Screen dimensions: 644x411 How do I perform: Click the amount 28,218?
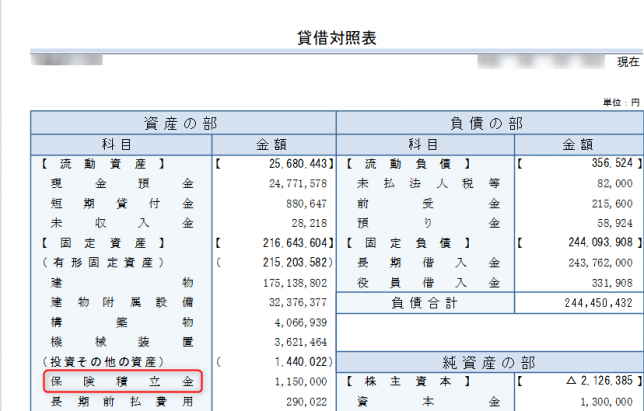309,223
